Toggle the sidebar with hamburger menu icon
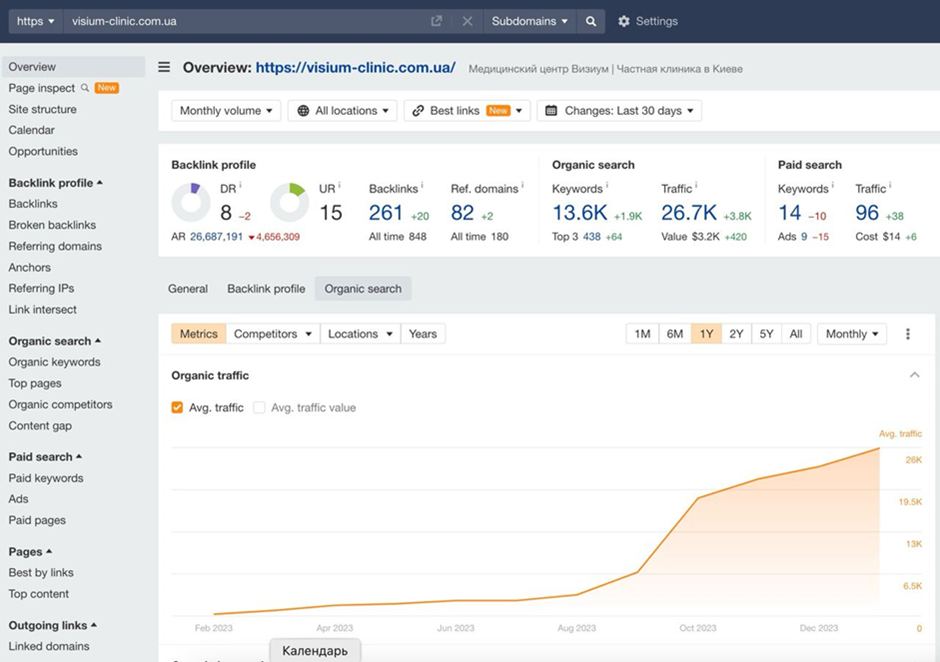940x662 pixels. pyautogui.click(x=164, y=68)
